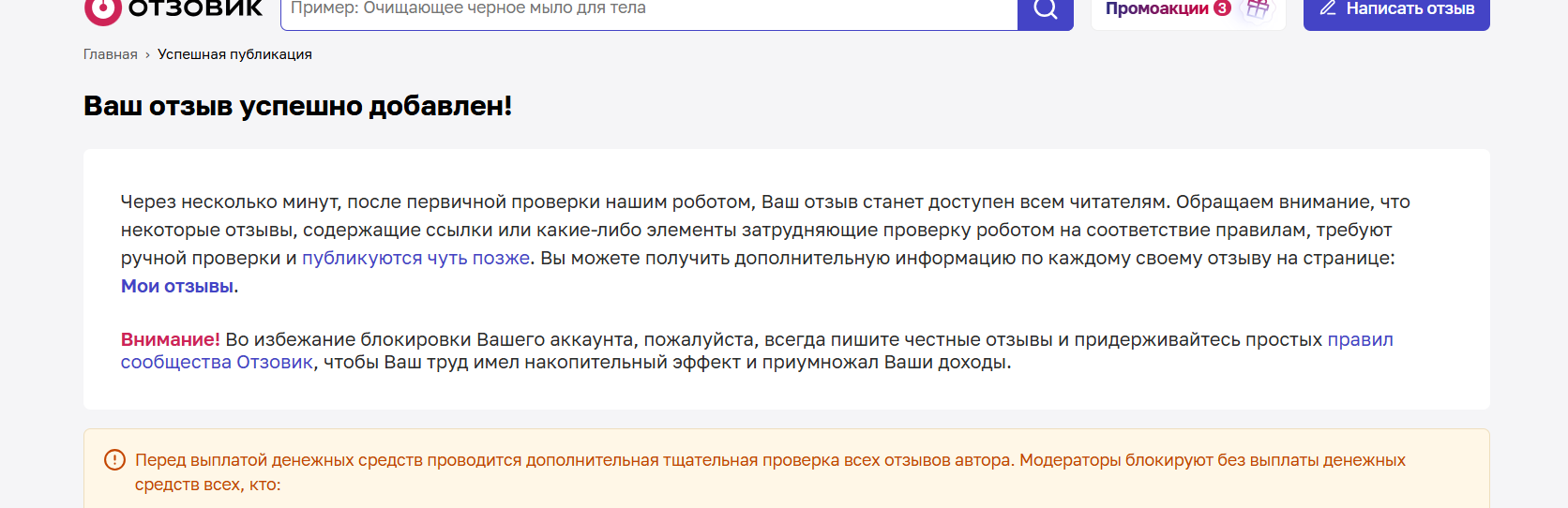Viewport: 1568px width, 508px height.
Task: Click the payout moderation warning text
Action: pos(770,472)
